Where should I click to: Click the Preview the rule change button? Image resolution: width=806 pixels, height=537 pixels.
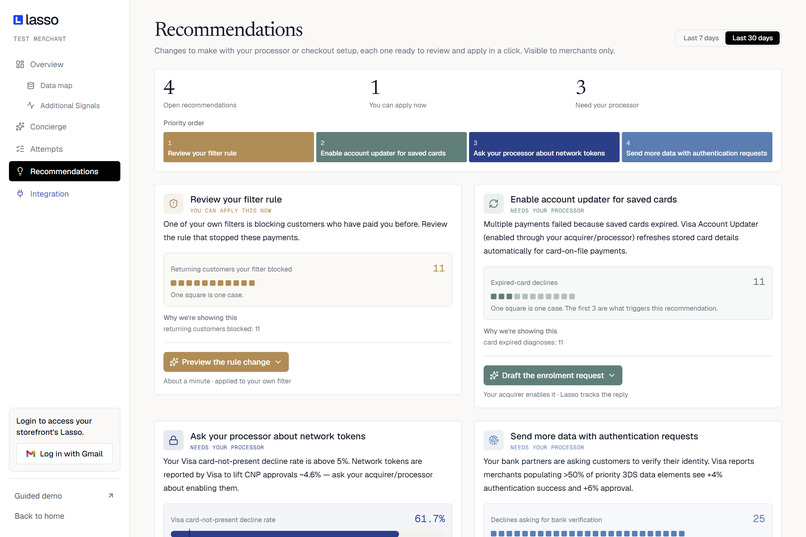(226, 362)
